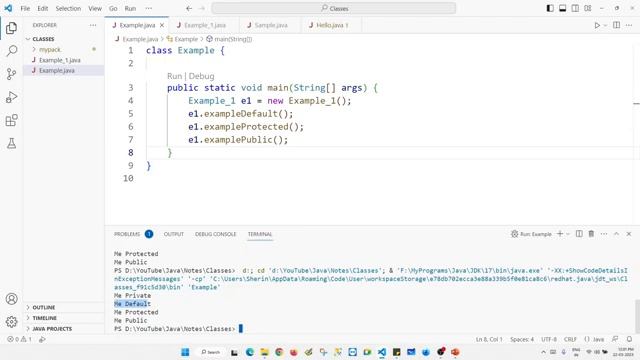Open the new terminal launch profile dropdown
Image resolution: width=640 pixels, height=360 pixels.
(568, 234)
